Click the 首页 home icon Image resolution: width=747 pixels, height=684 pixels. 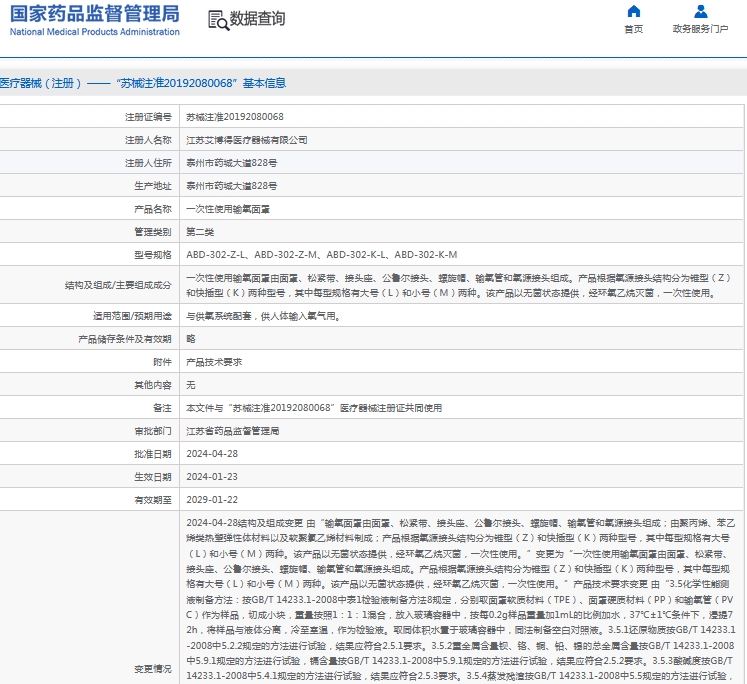634,11
